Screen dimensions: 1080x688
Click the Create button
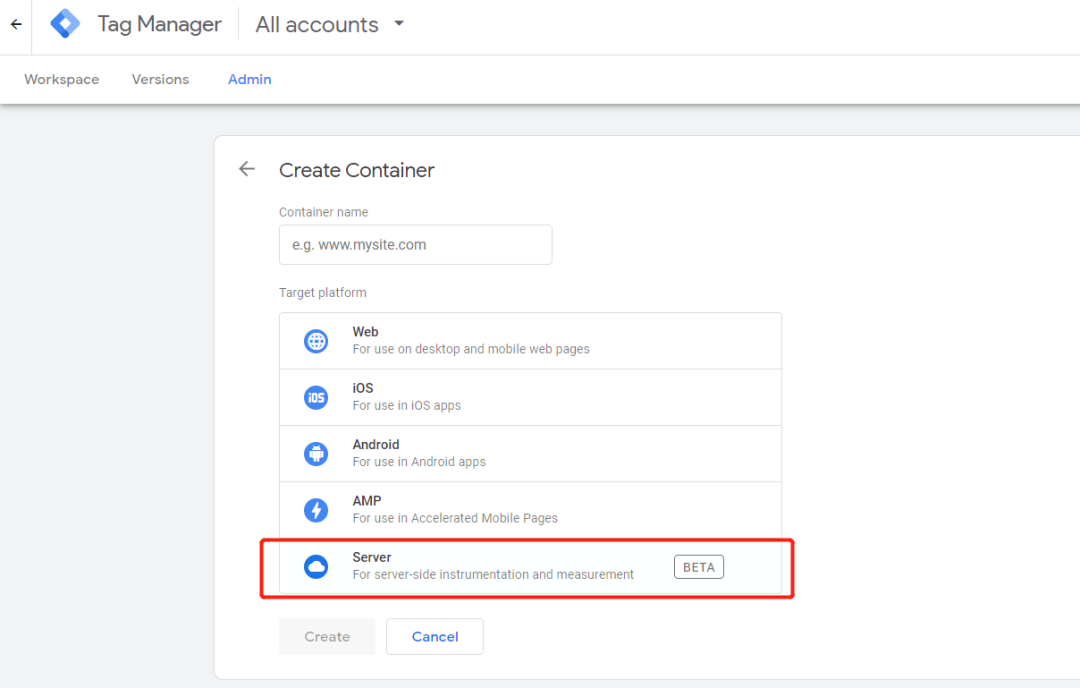click(x=327, y=636)
